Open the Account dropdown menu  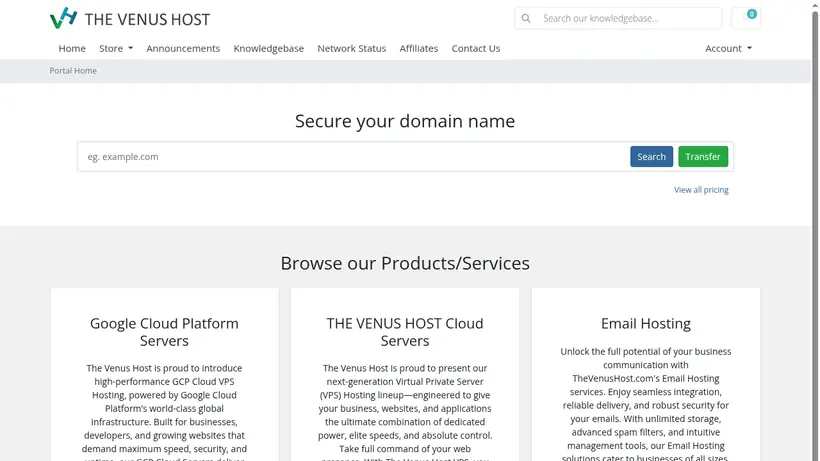(728, 48)
